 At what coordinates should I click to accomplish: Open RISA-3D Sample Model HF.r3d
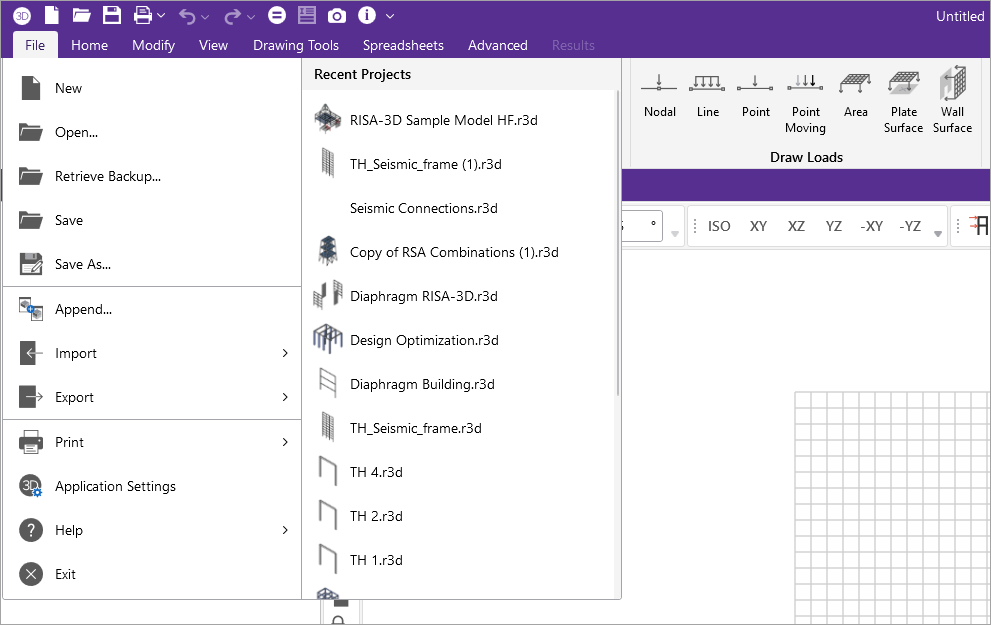458,120
